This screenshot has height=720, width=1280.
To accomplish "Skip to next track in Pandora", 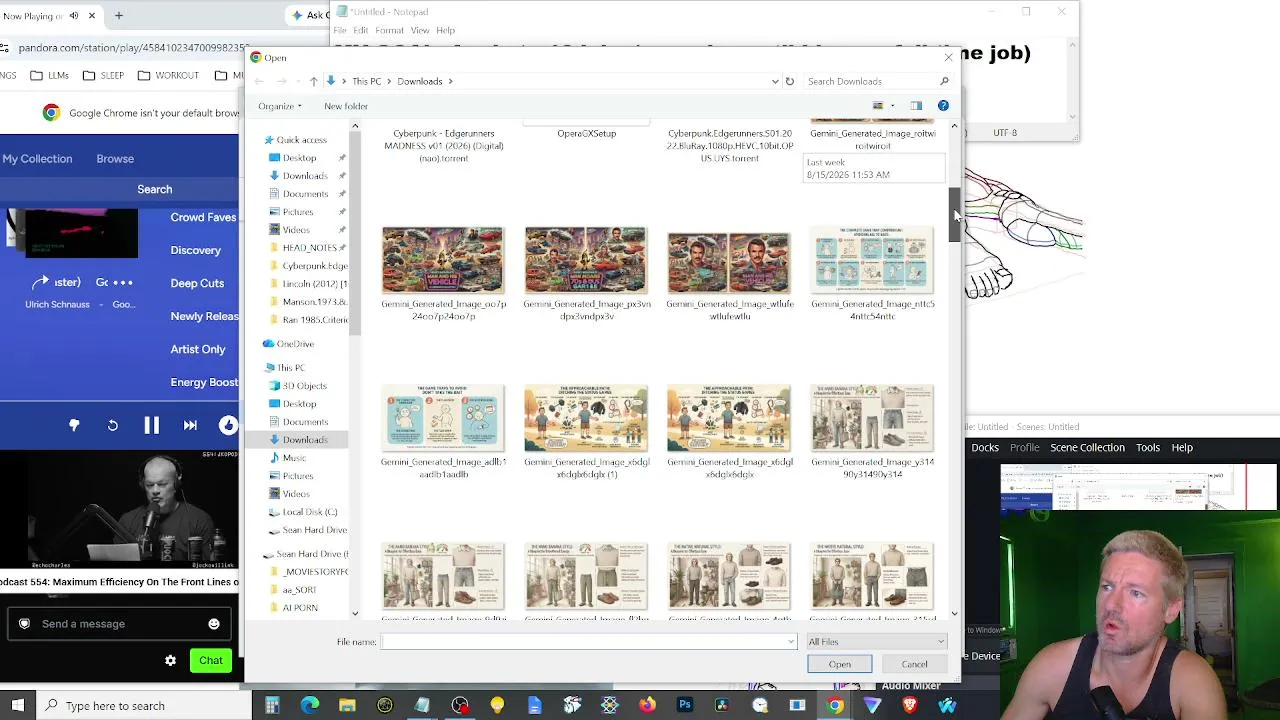I will click(x=190, y=426).
